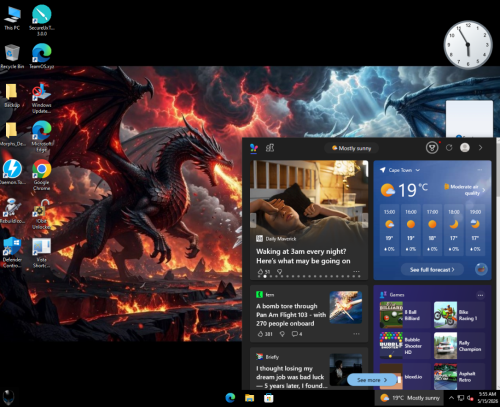Viewport: 500px width, 407px height.
Task: Open the SecureUxTheme desktop shortcut
Action: click(42, 20)
